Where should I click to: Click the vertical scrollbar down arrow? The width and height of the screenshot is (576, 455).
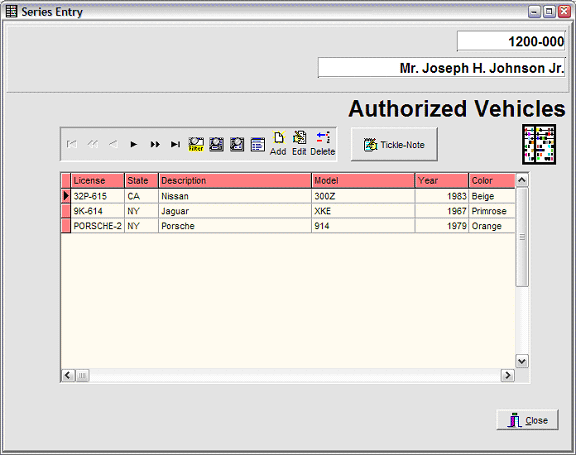pyautogui.click(x=522, y=361)
